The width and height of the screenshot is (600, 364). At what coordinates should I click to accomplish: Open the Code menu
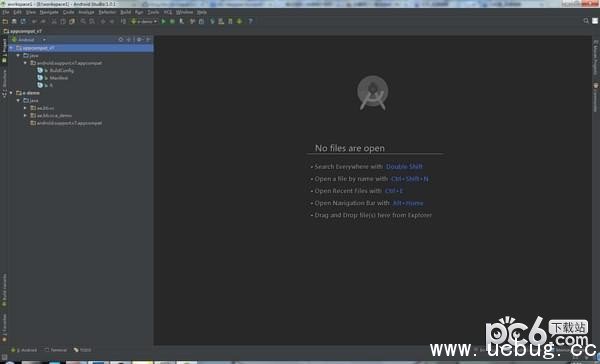tap(68, 12)
